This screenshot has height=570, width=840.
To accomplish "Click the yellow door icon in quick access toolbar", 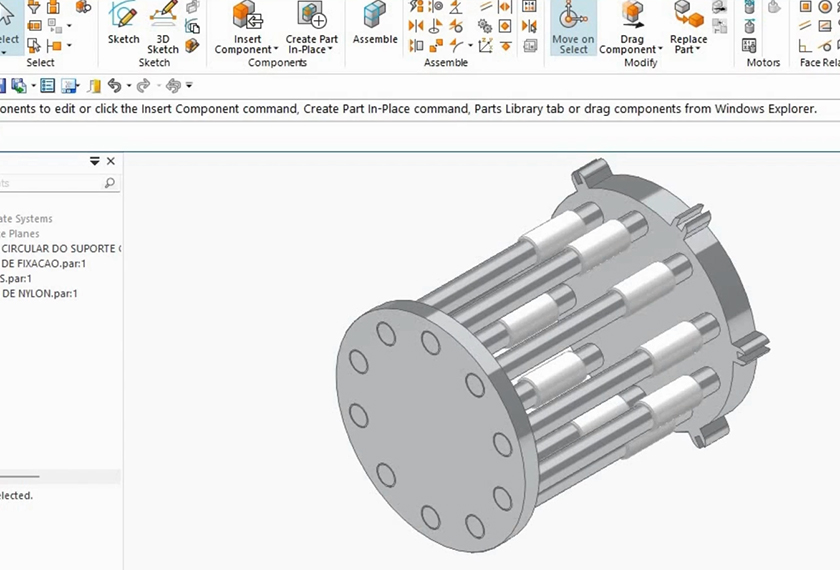I will coord(94,86).
